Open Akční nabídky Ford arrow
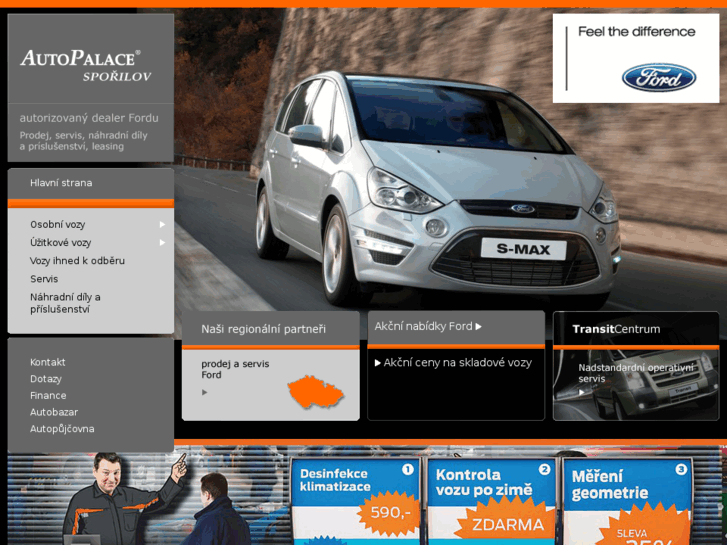This screenshot has width=727, height=545. (x=478, y=327)
